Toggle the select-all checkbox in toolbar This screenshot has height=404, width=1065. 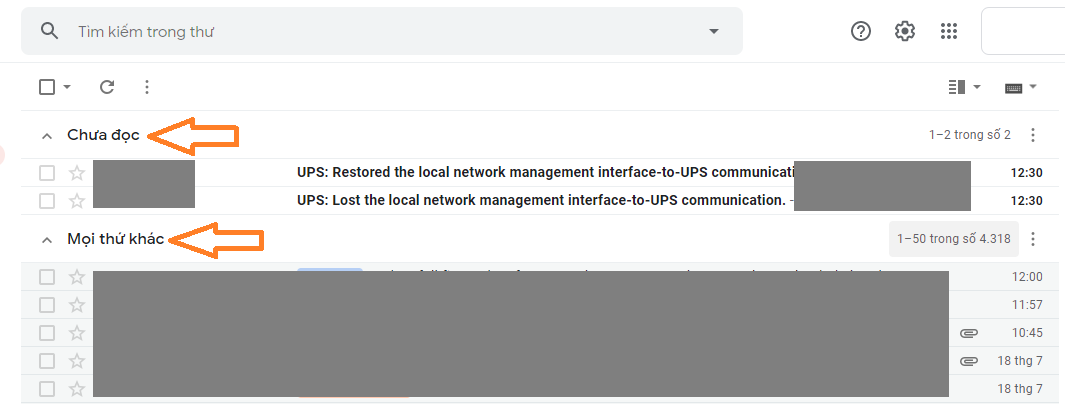[x=47, y=87]
